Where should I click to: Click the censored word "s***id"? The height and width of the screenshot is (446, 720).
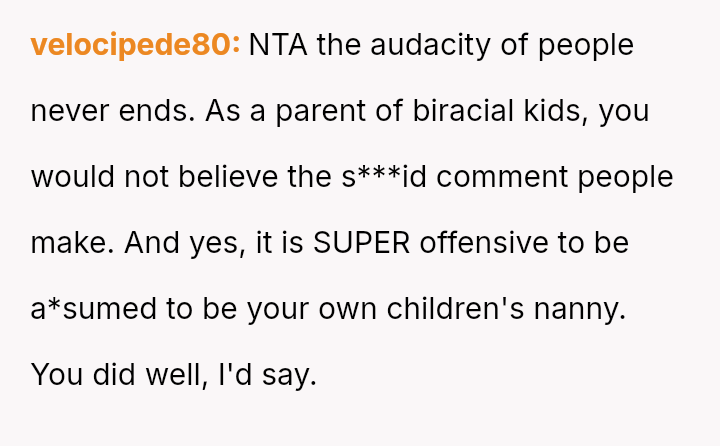[x=383, y=177]
